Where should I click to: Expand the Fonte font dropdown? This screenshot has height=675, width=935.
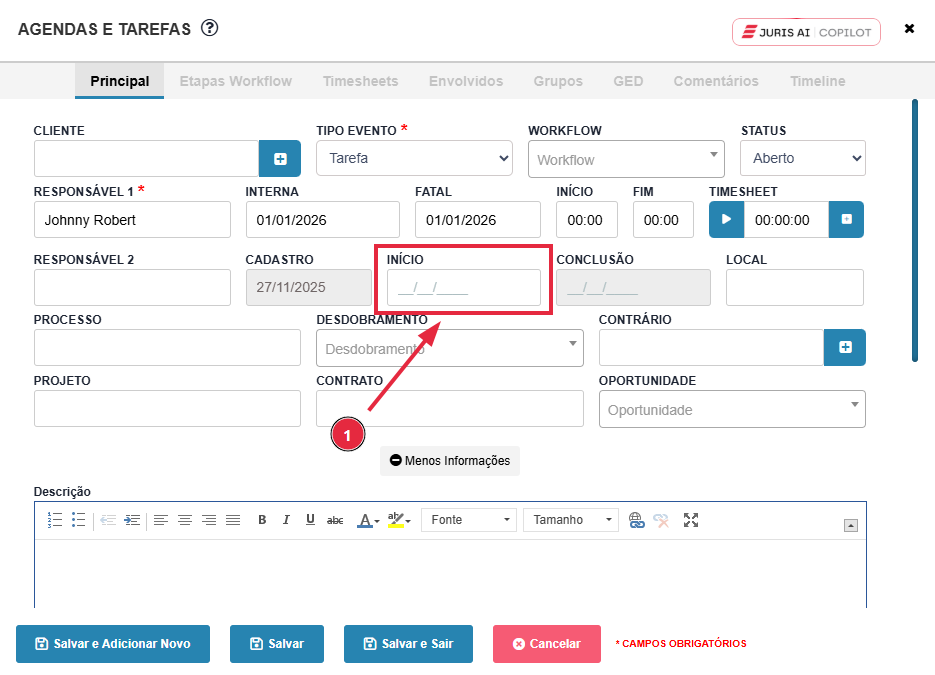[x=468, y=520]
